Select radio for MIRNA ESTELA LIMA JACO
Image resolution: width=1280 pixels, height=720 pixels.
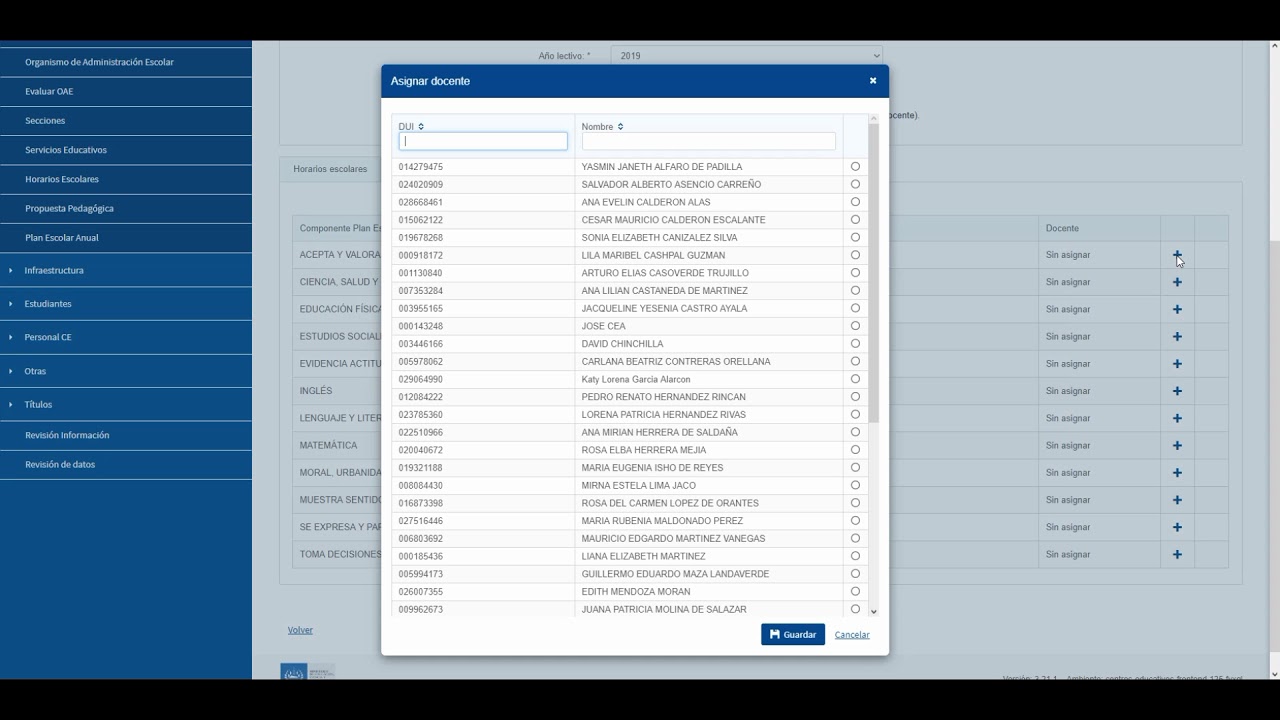[855, 485]
